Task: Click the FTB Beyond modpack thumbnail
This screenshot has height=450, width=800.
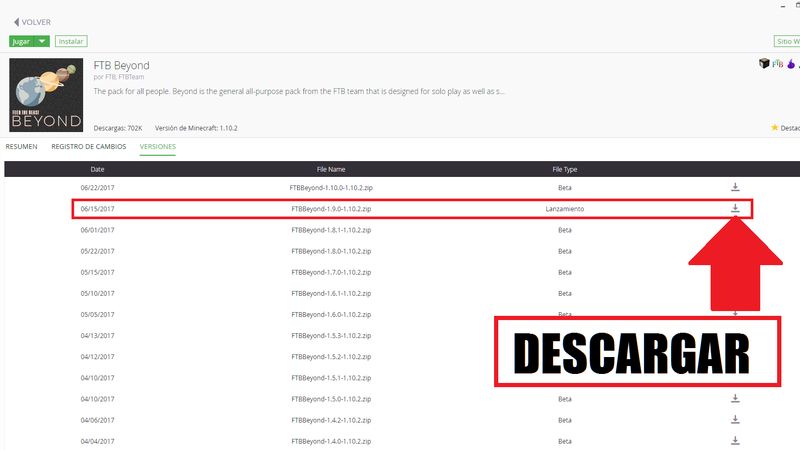Action: click(x=46, y=95)
